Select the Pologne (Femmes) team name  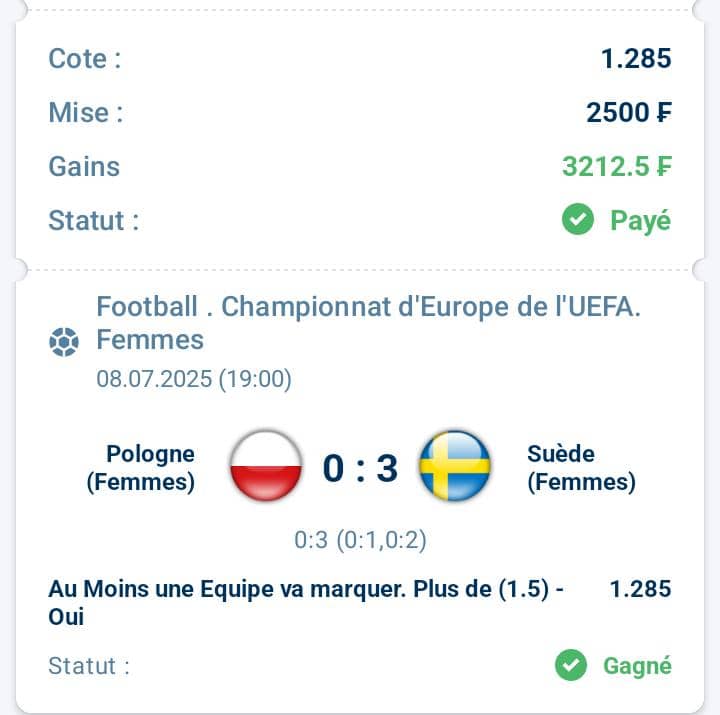(141, 467)
